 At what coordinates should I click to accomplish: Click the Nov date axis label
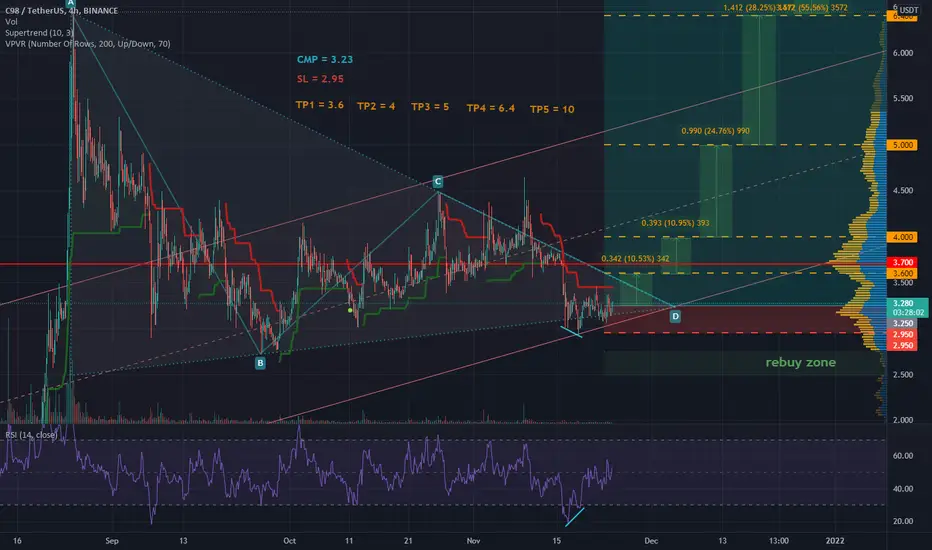pyautogui.click(x=473, y=541)
